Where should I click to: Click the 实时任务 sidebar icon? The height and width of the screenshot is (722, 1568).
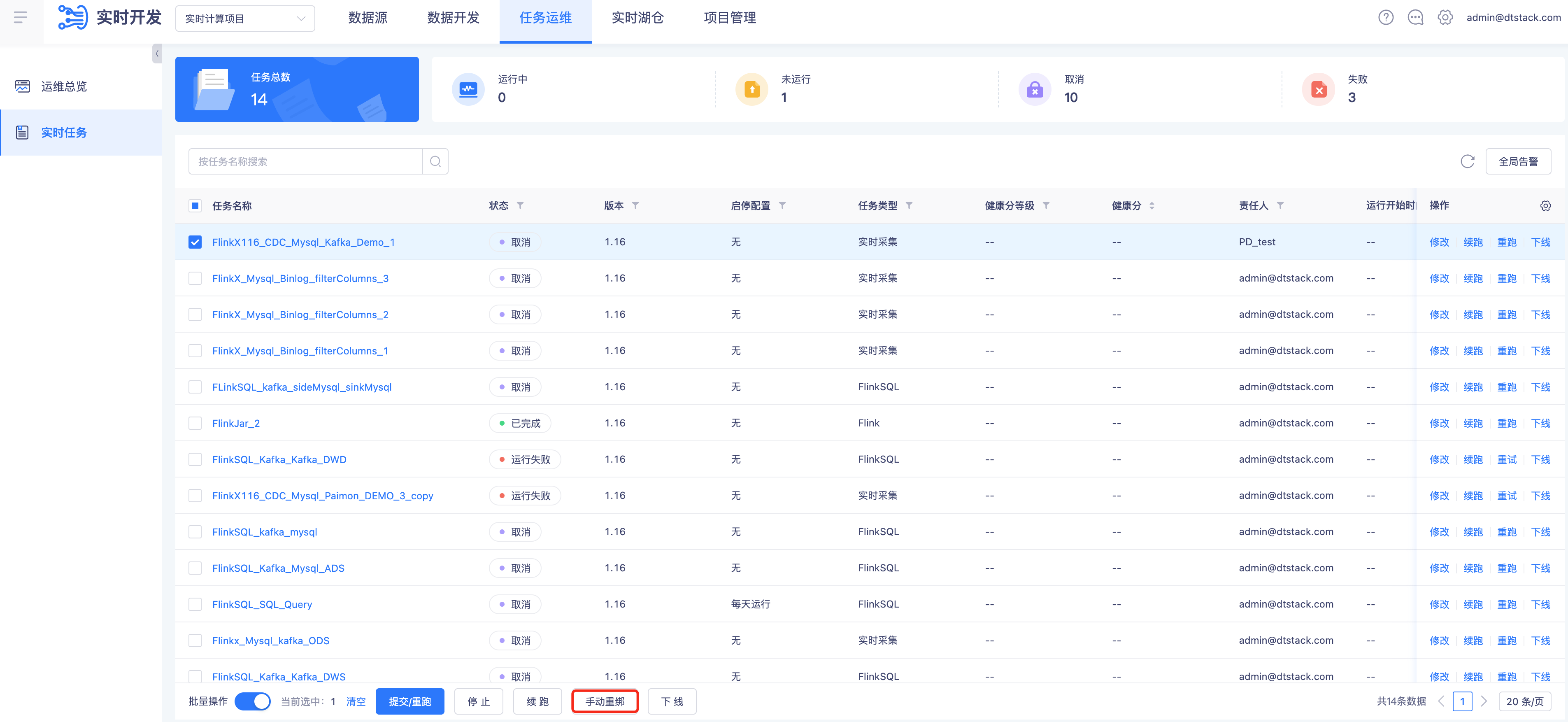23,133
